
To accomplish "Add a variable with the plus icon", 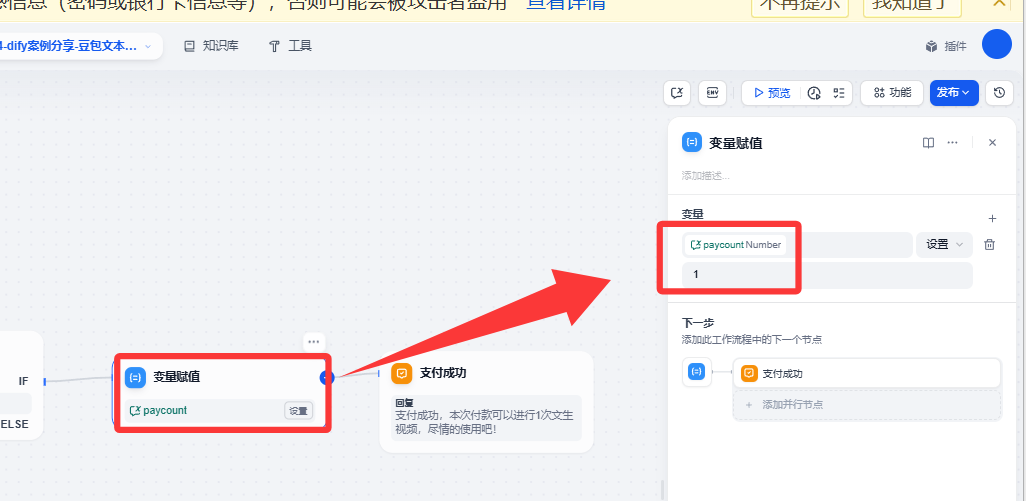I will click(x=992, y=218).
